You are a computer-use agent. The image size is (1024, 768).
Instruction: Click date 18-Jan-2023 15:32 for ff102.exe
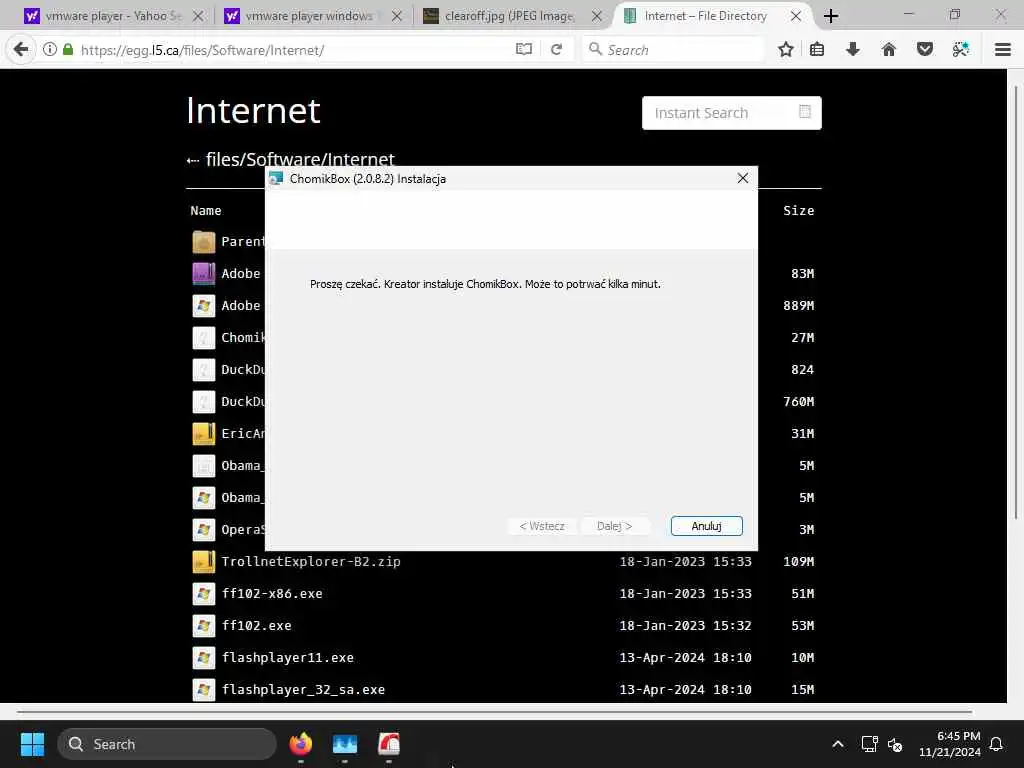tap(685, 626)
